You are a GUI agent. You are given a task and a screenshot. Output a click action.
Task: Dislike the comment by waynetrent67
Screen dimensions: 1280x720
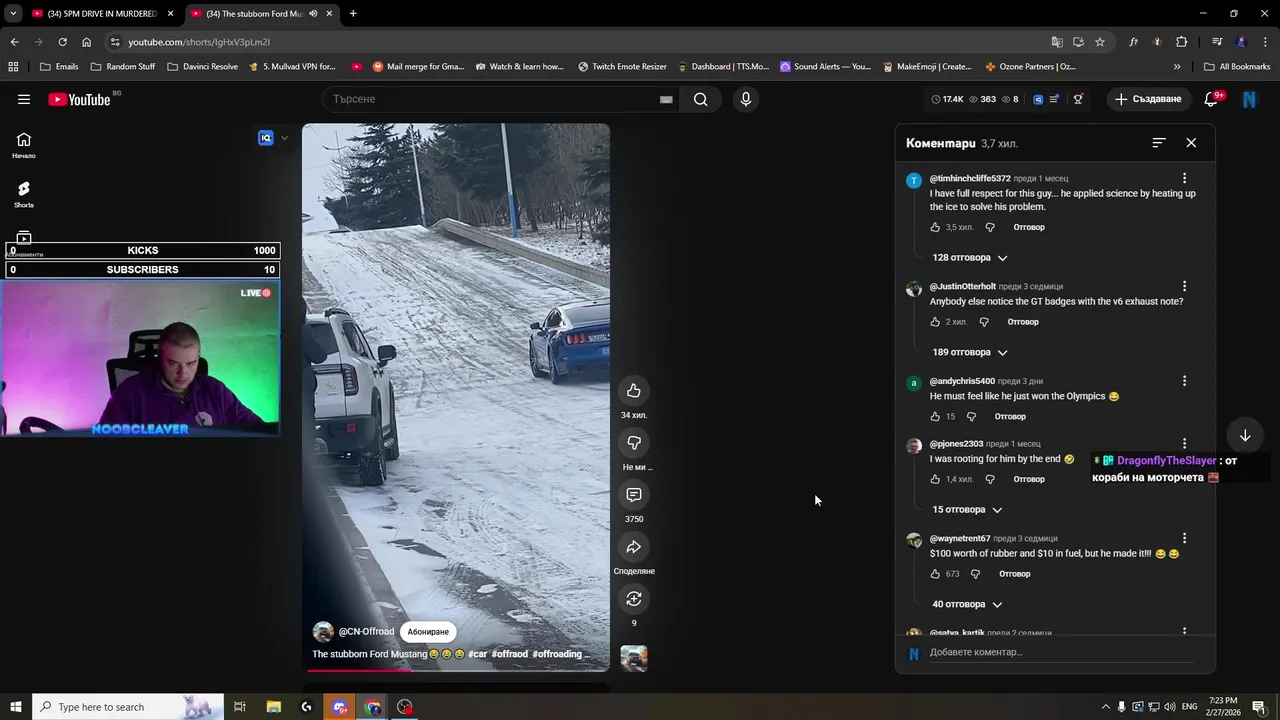click(976, 574)
